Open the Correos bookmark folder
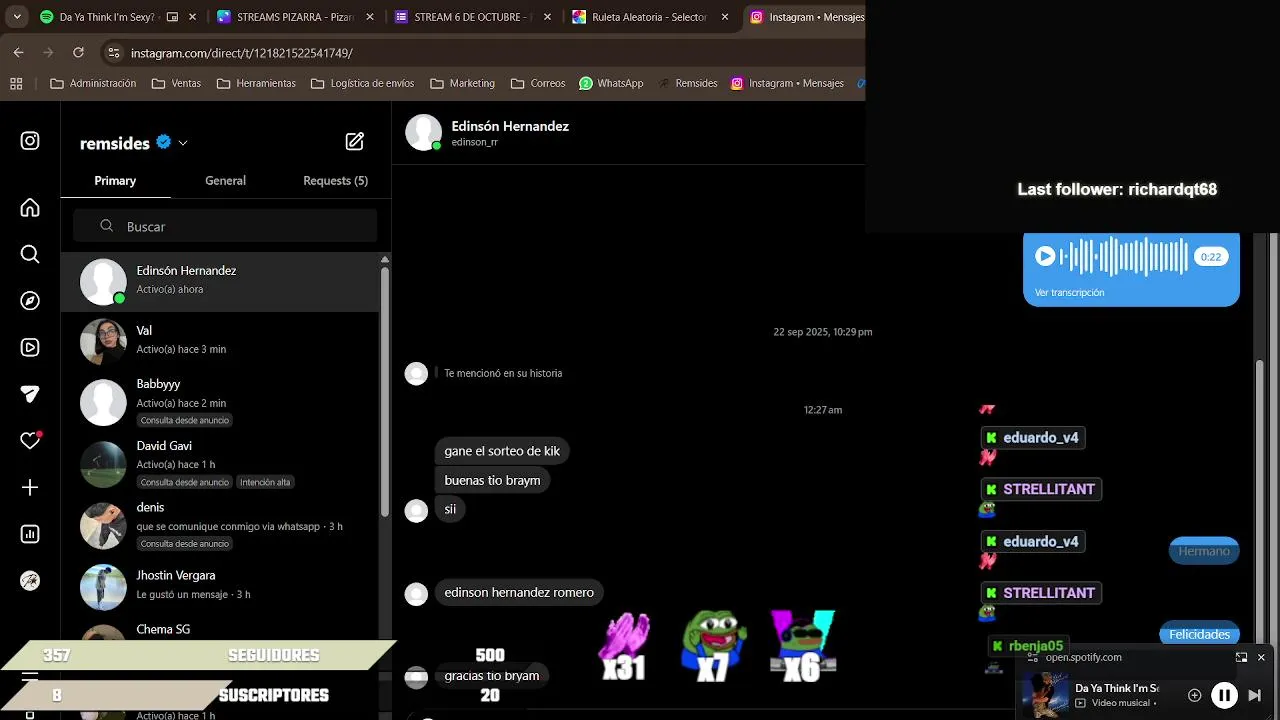Viewport: 1280px width, 720px height. (x=538, y=83)
